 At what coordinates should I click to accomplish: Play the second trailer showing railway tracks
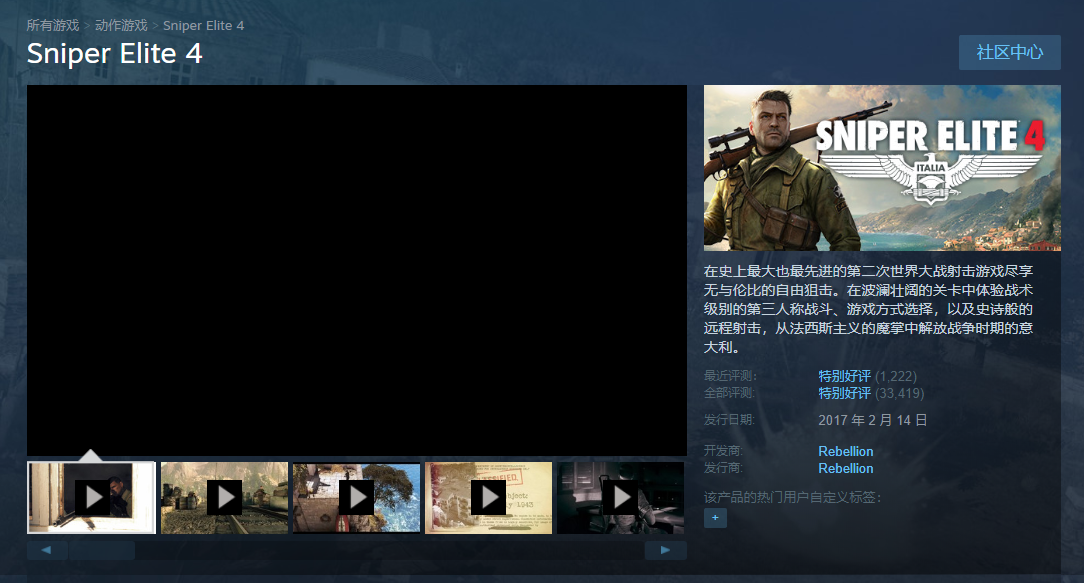click(224, 497)
